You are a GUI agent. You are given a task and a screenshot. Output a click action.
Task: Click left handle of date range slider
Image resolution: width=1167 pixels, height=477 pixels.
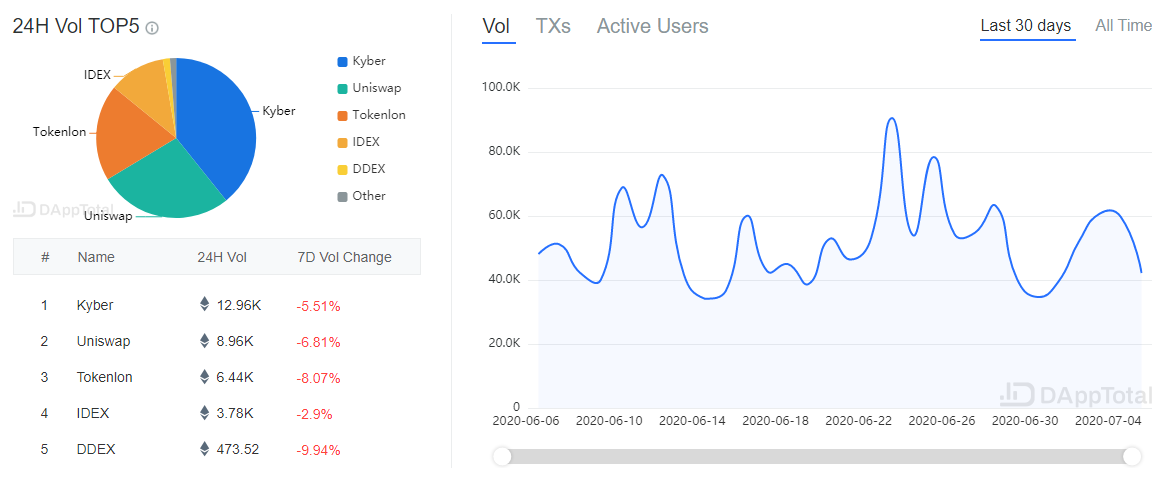coord(502,456)
